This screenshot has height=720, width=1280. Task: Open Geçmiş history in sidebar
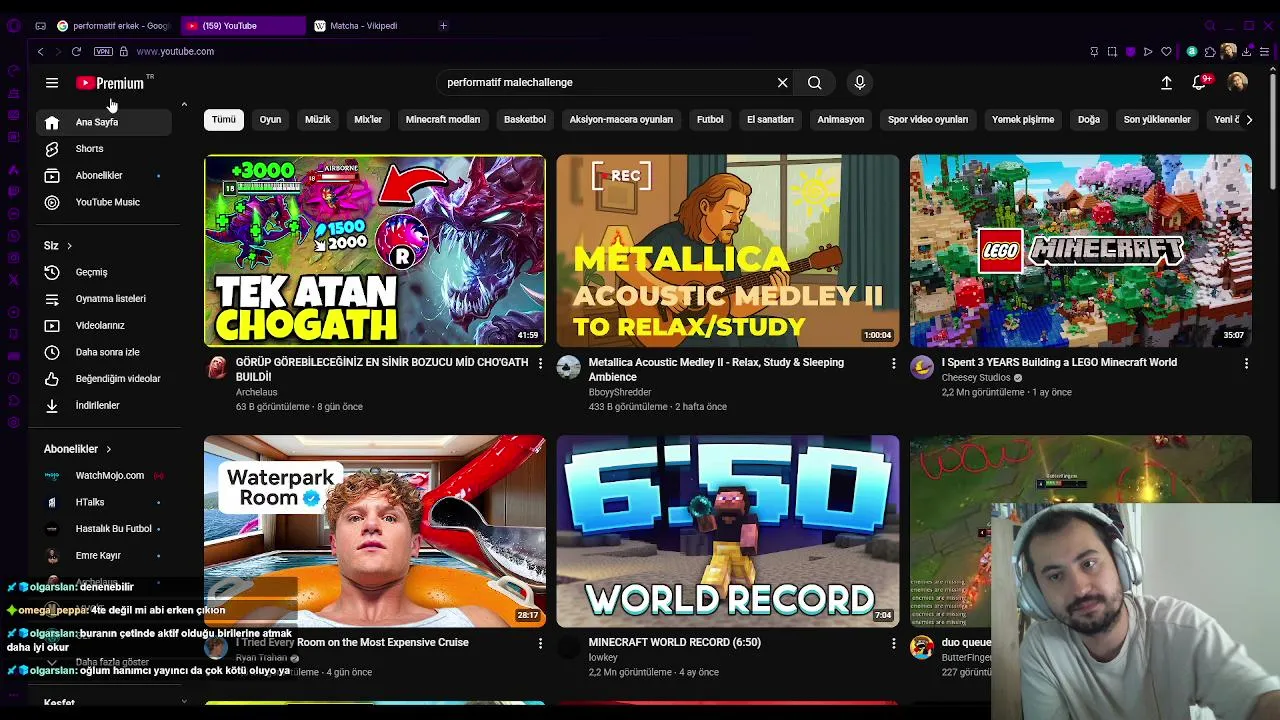point(104,272)
